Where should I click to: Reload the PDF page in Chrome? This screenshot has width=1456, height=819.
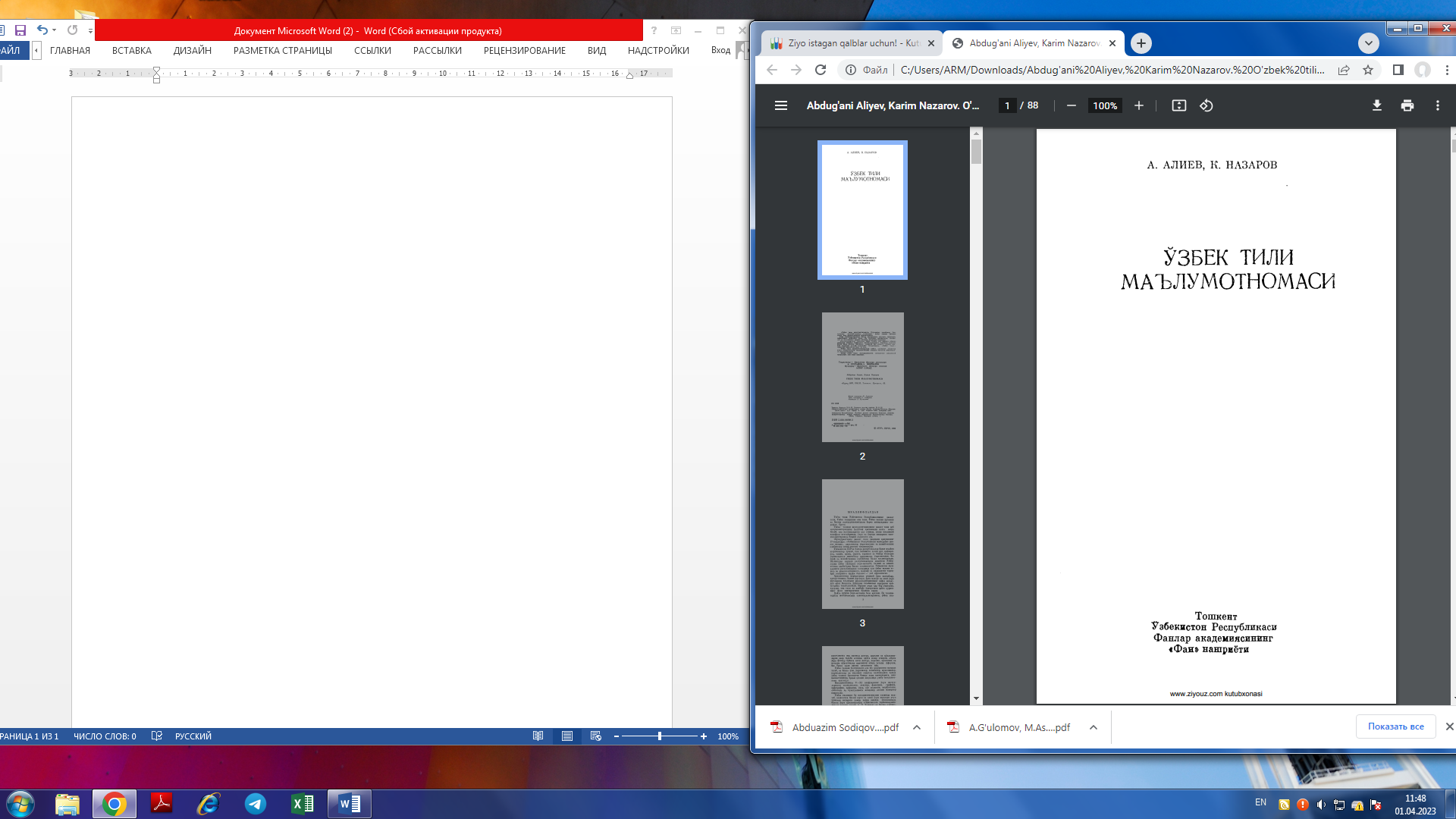click(x=821, y=70)
